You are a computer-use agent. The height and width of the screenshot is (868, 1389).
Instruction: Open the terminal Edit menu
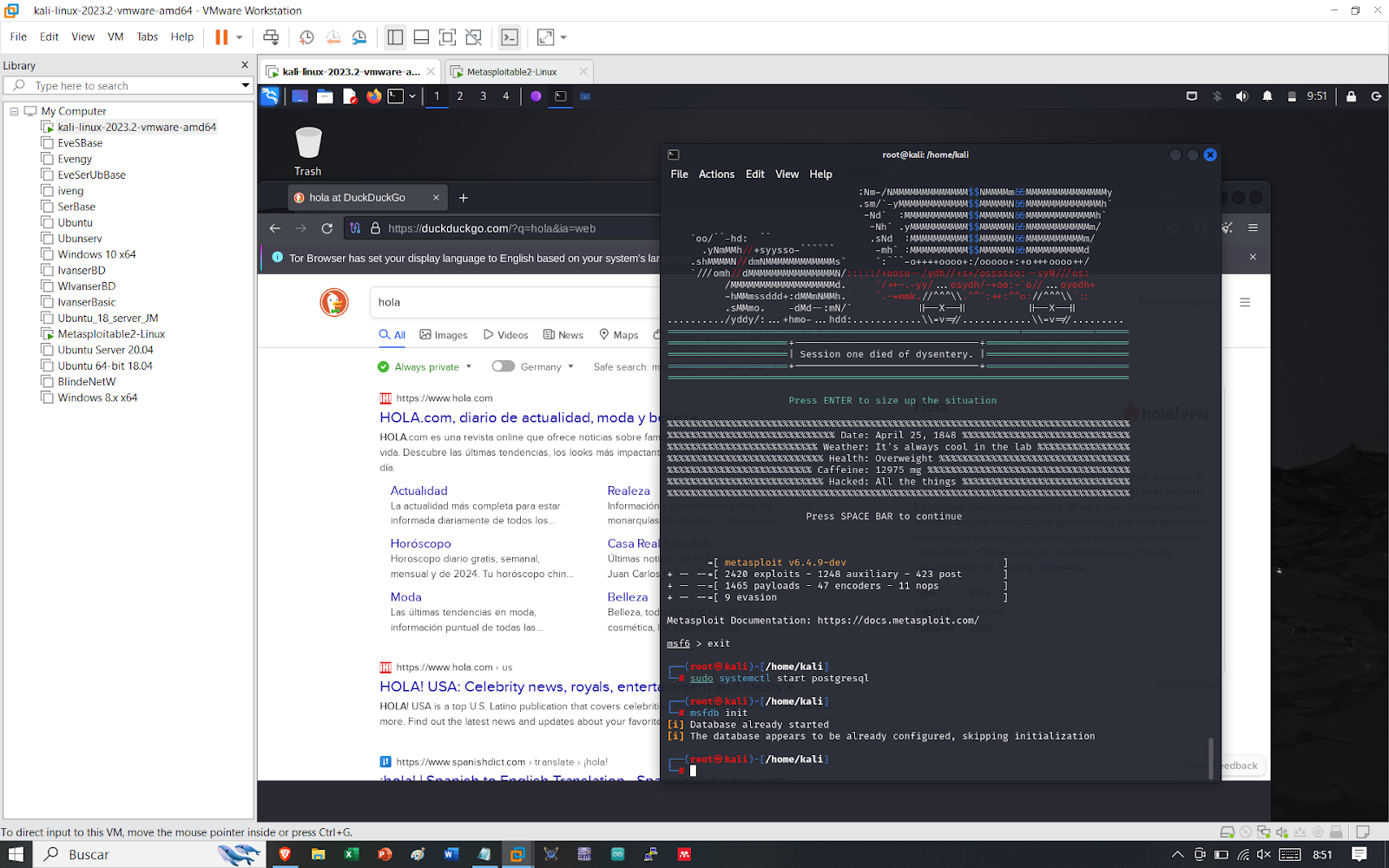click(x=755, y=174)
